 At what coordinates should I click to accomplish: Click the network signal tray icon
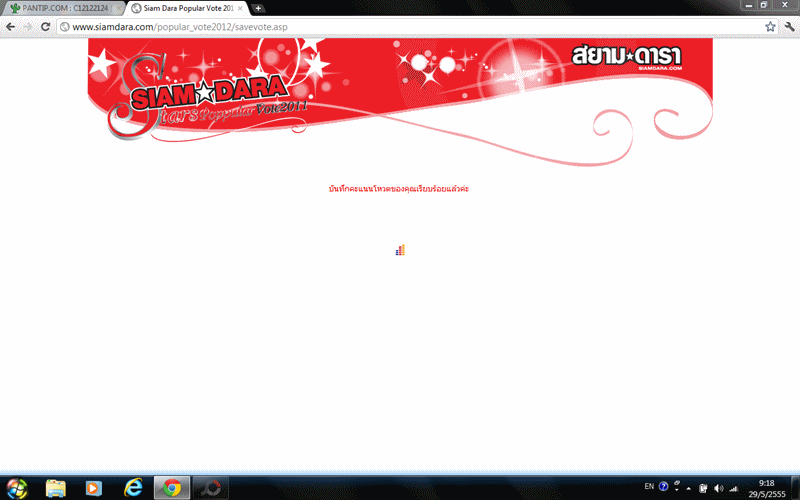734,488
